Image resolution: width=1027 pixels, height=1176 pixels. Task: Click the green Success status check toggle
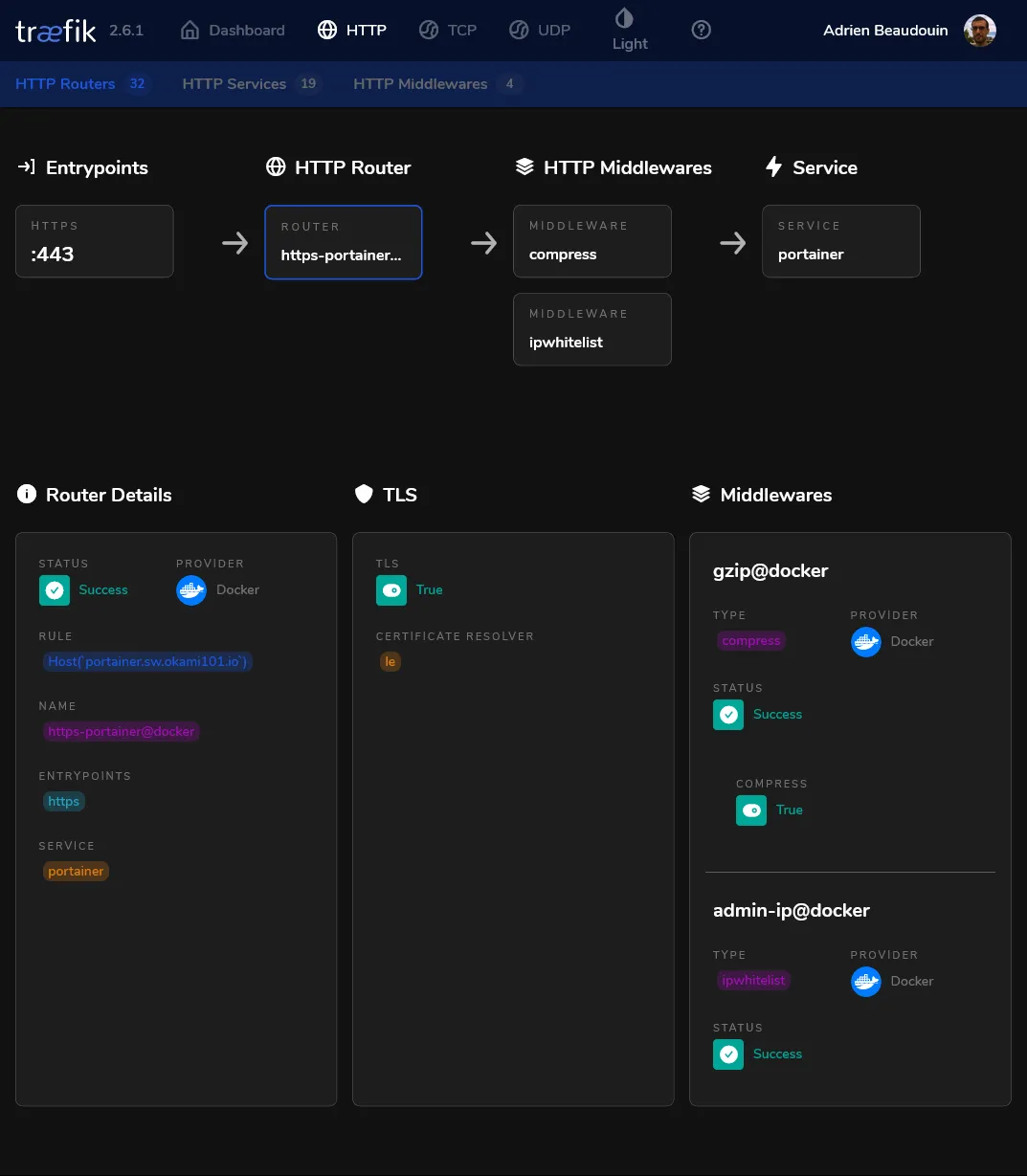click(55, 590)
